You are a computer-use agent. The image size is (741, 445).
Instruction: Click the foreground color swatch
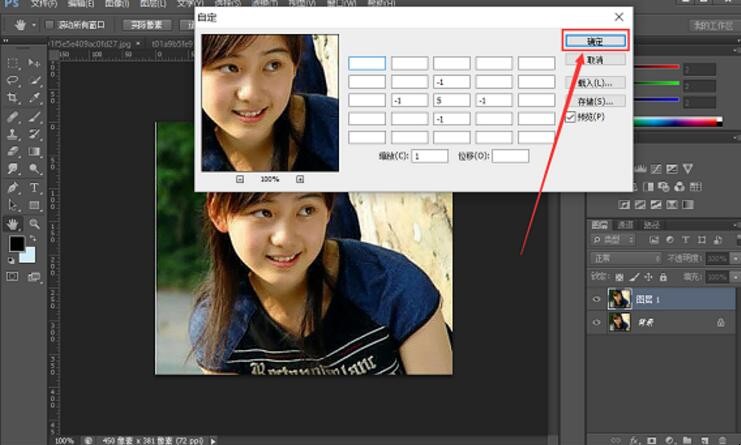[17, 244]
